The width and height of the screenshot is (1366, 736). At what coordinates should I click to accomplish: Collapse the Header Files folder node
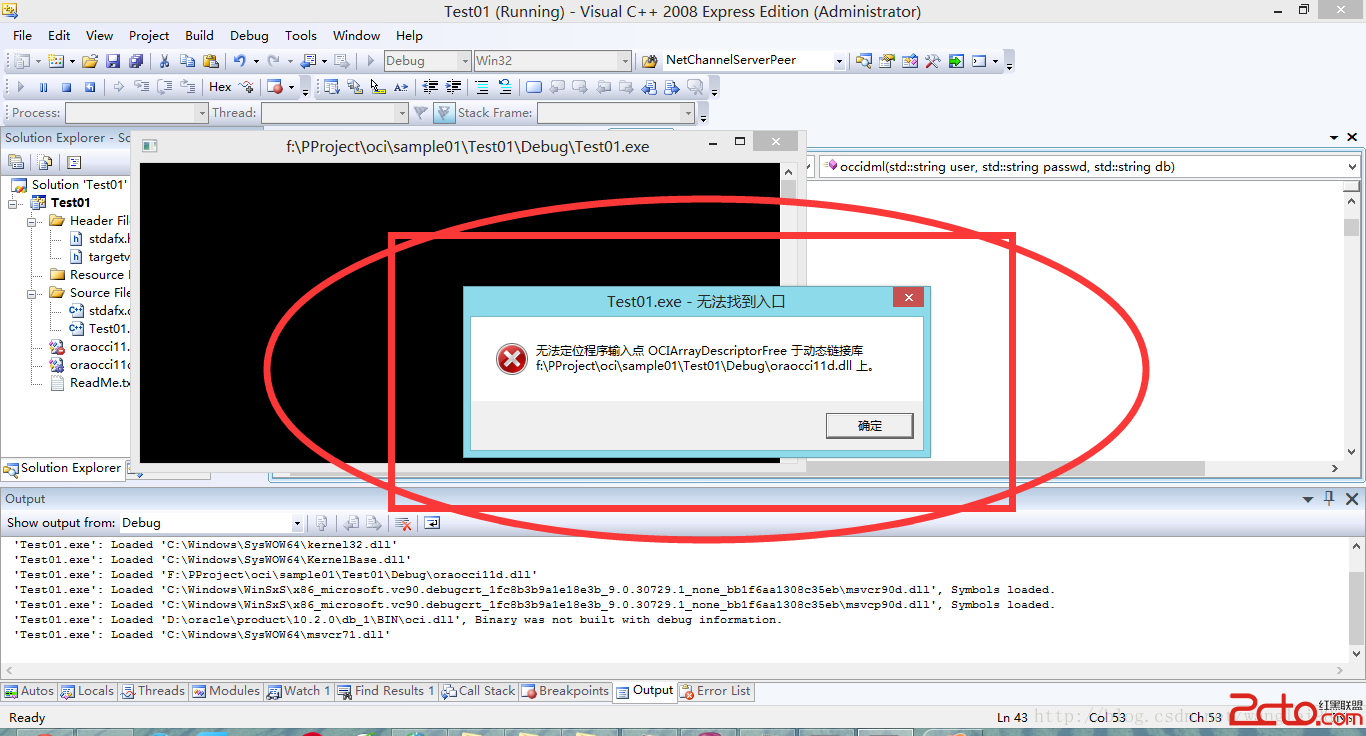pyautogui.click(x=32, y=221)
